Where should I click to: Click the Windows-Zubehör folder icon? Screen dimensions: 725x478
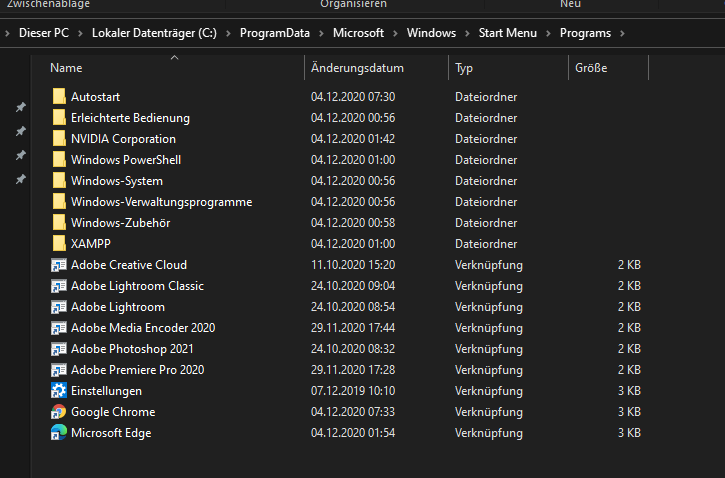(x=59, y=223)
